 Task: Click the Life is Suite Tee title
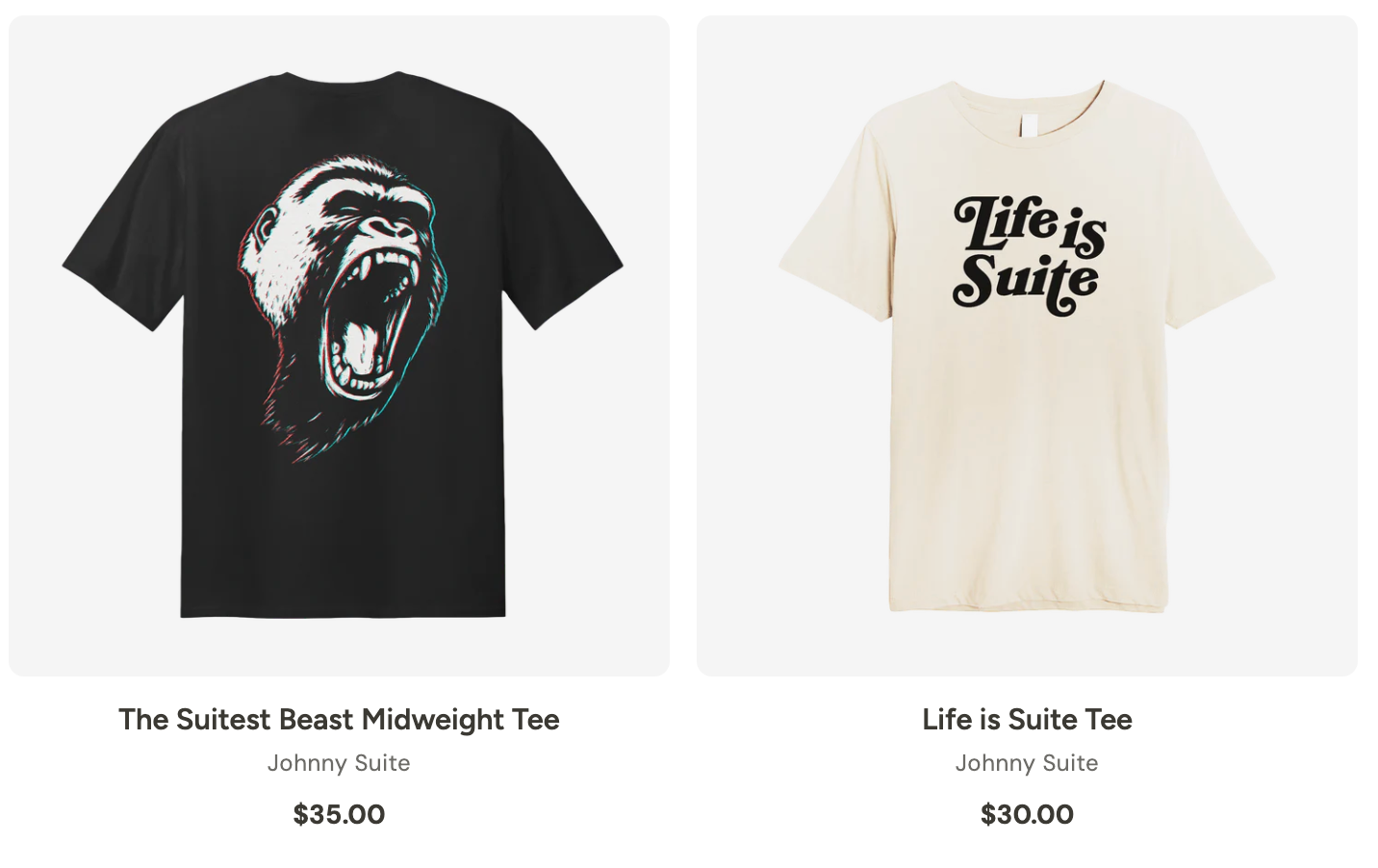(1027, 719)
